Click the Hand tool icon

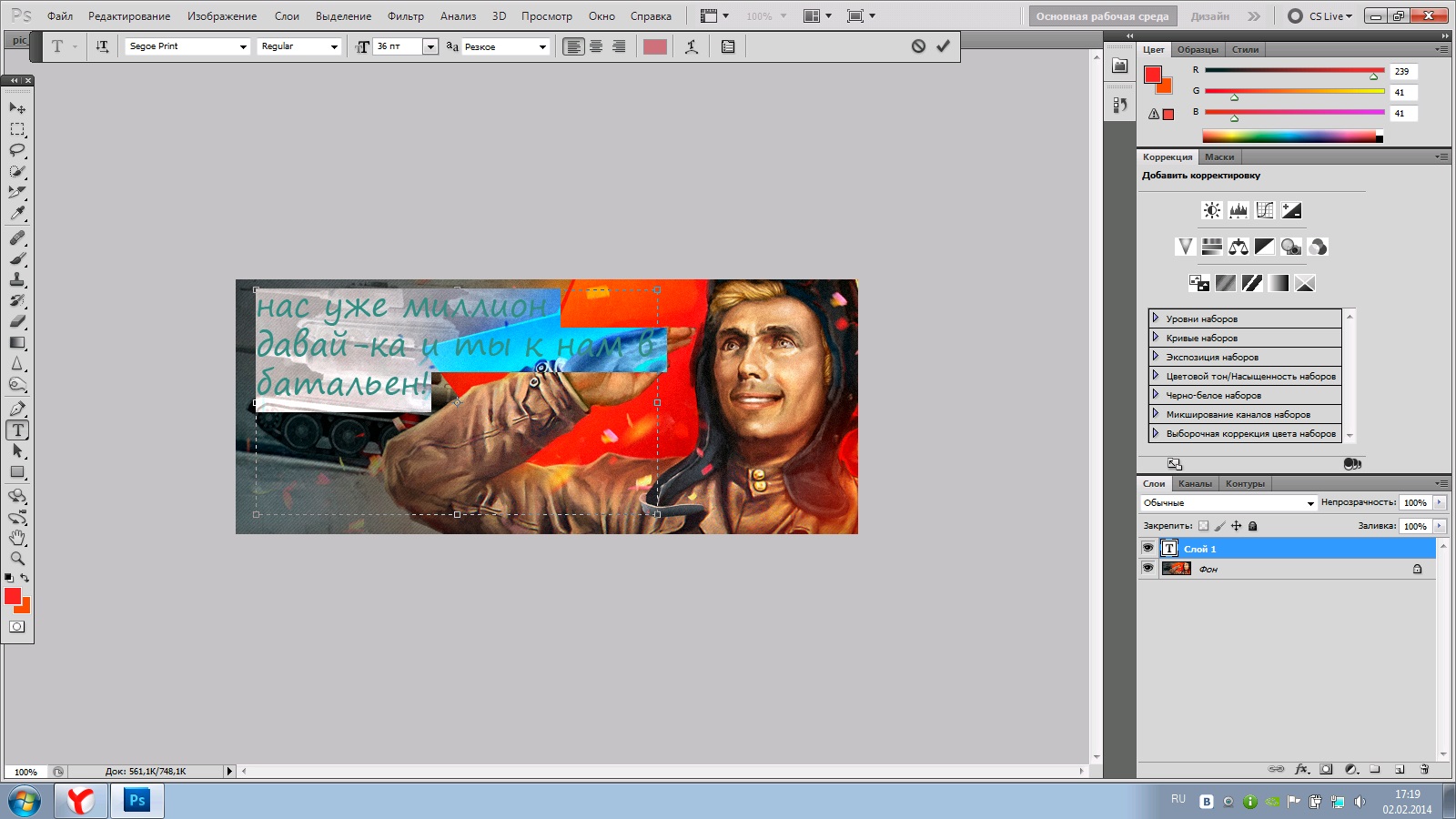(17, 538)
